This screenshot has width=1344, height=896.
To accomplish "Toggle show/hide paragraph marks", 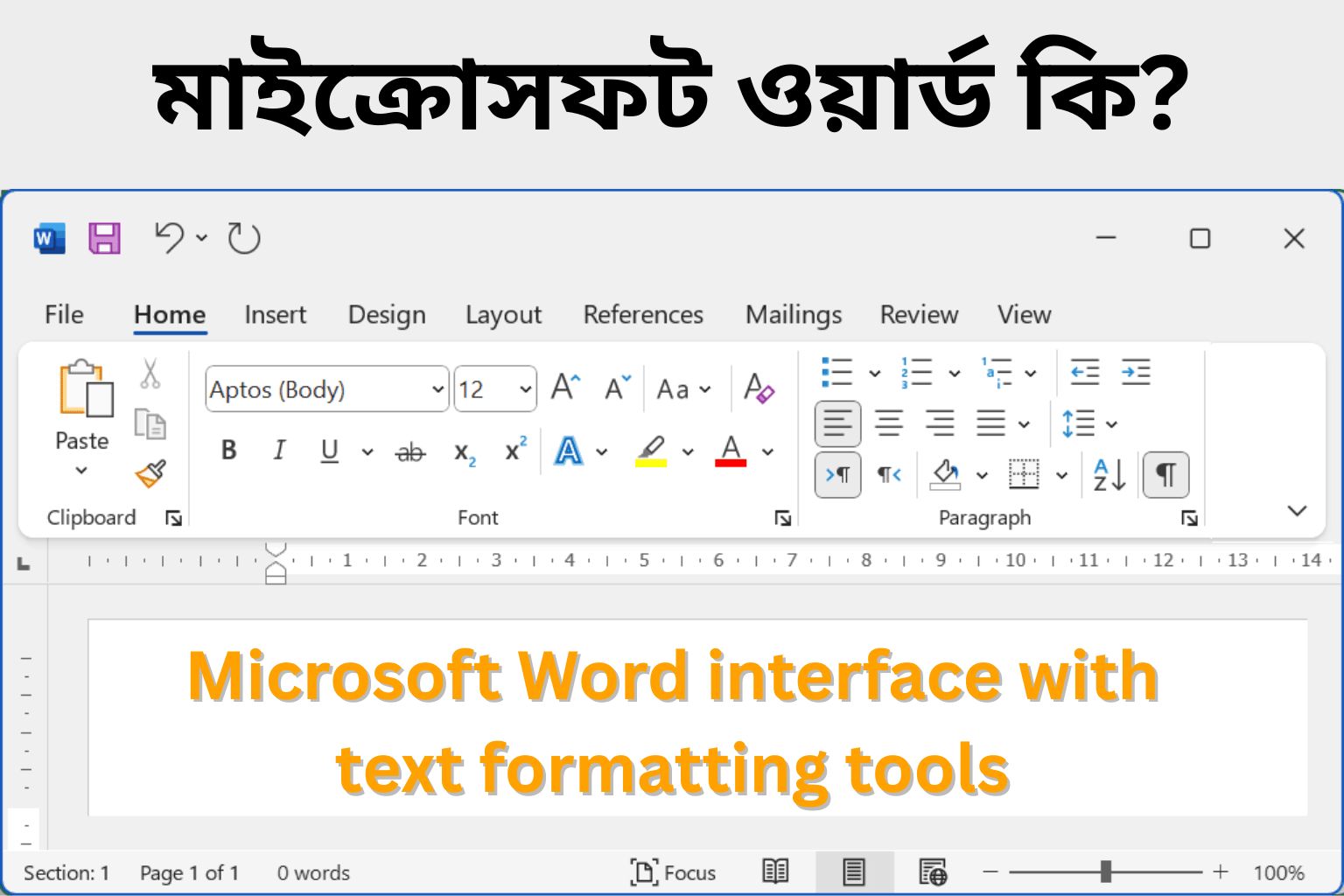I will click(x=1165, y=475).
